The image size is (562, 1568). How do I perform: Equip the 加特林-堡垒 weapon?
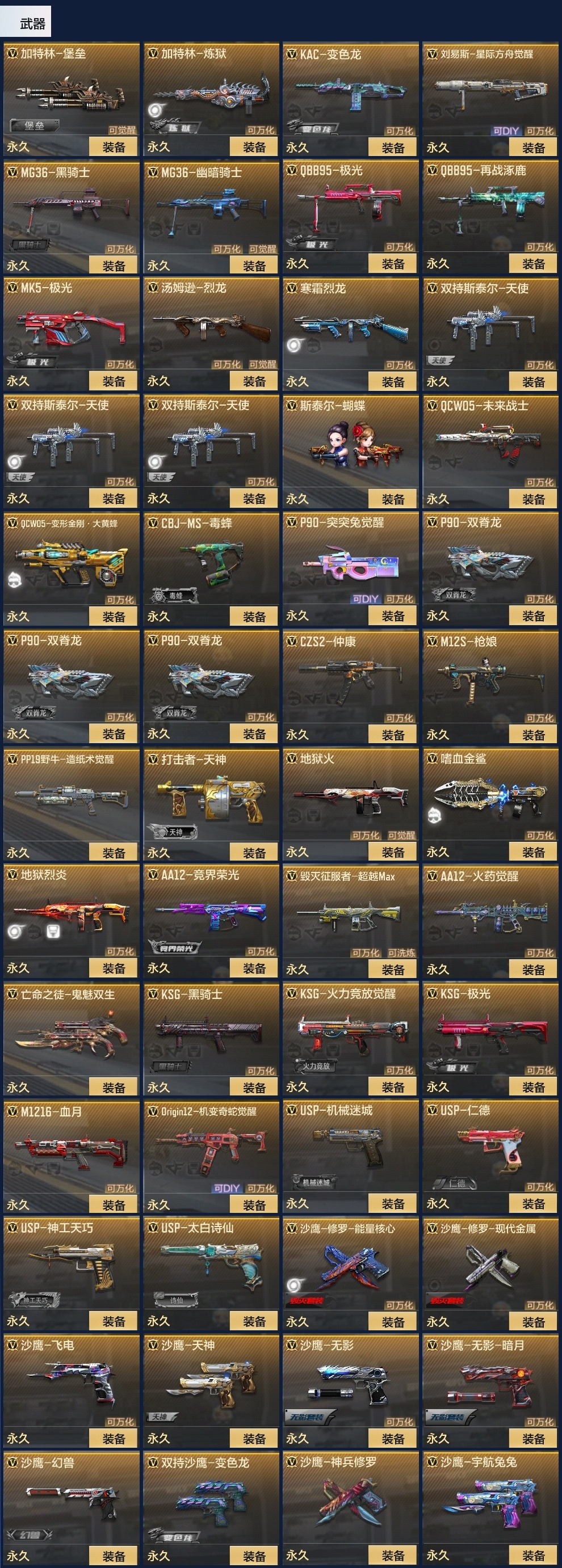point(114,147)
